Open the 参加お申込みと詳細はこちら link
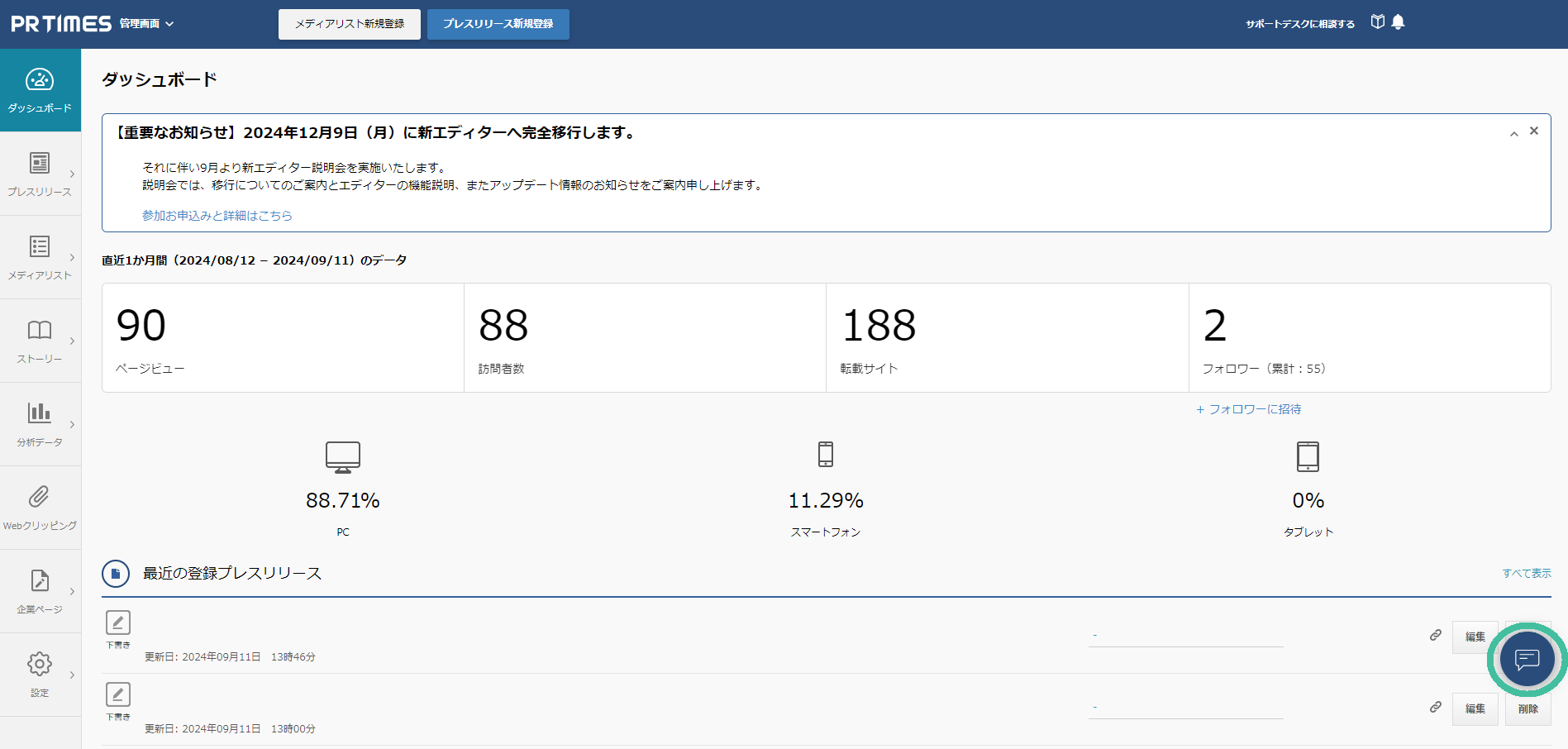The width and height of the screenshot is (1568, 749). click(x=217, y=216)
